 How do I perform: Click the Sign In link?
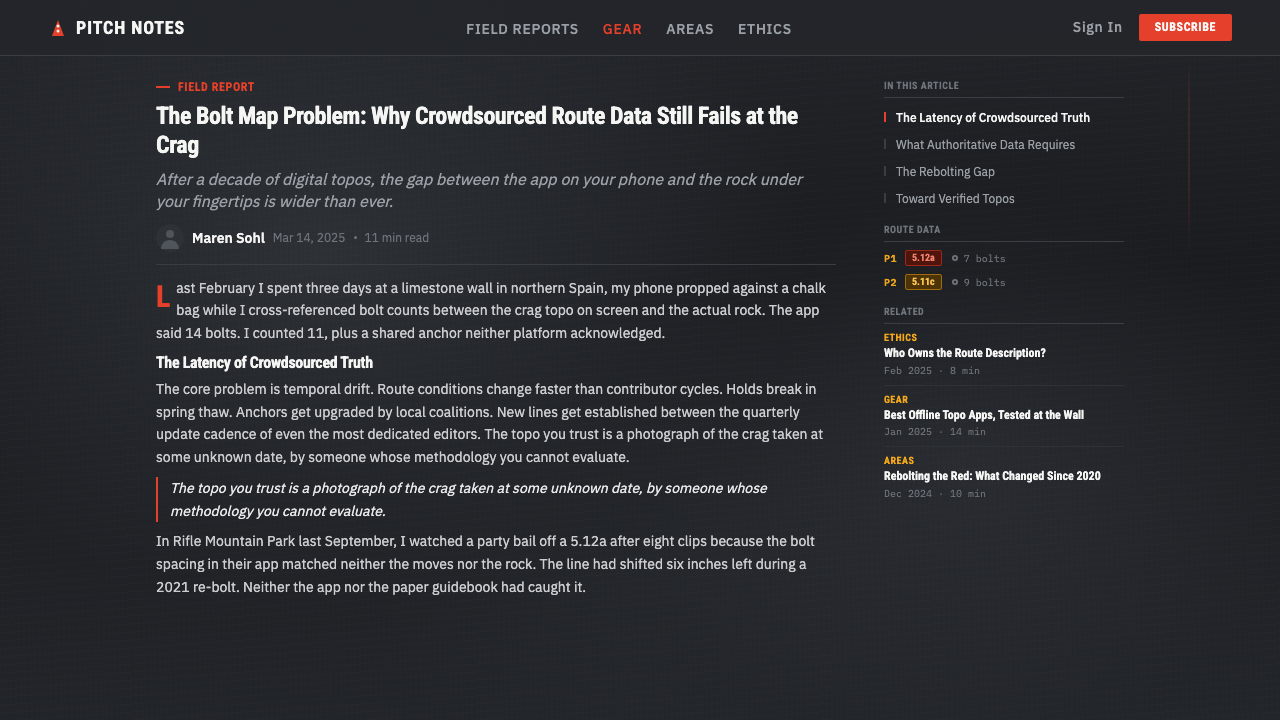pyautogui.click(x=1097, y=27)
